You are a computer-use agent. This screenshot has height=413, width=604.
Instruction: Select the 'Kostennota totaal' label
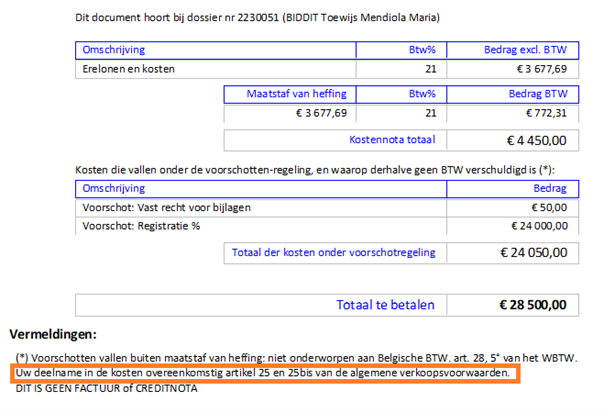[392, 139]
